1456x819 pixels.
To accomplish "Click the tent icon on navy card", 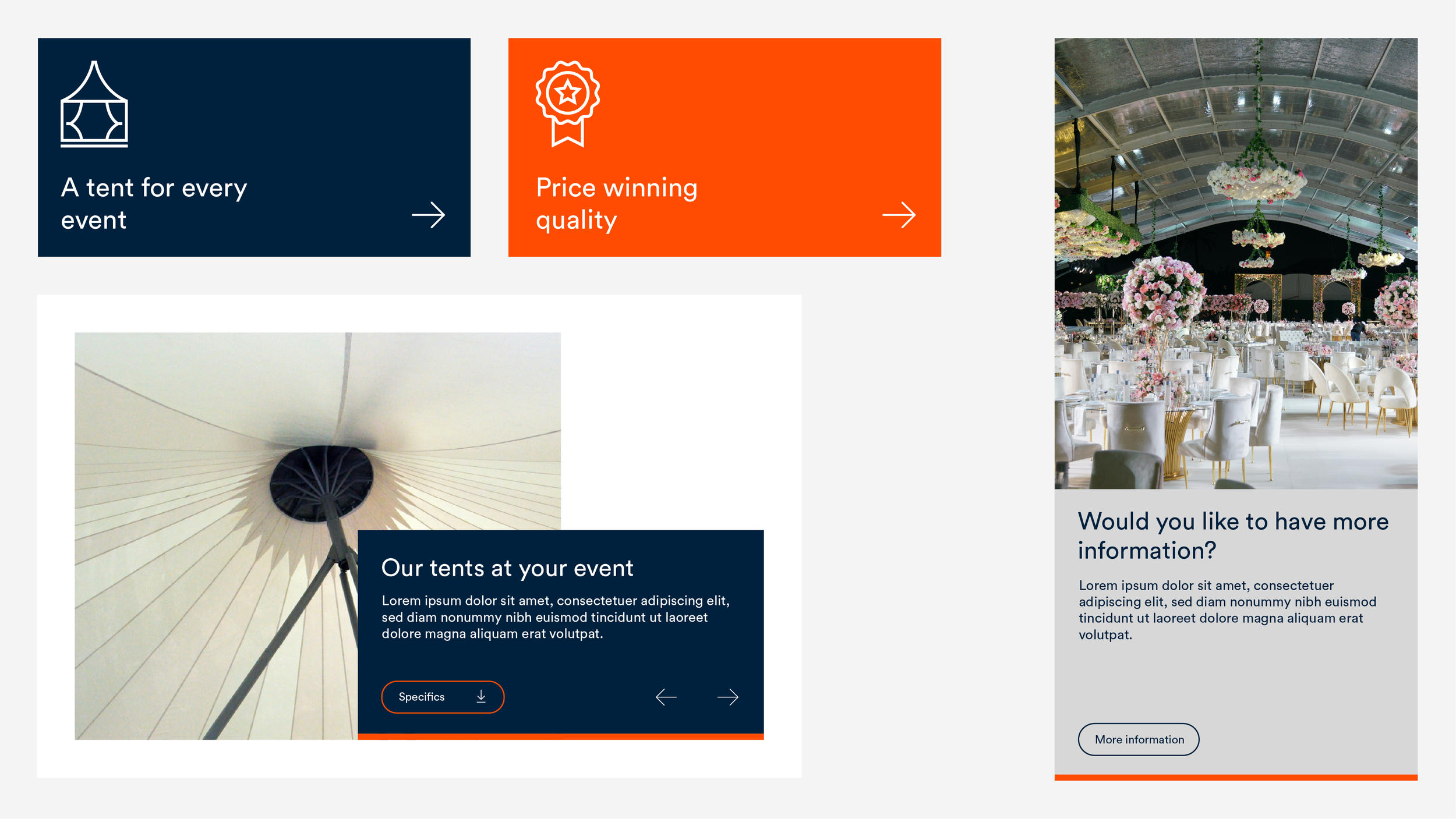I will pyautogui.click(x=94, y=104).
